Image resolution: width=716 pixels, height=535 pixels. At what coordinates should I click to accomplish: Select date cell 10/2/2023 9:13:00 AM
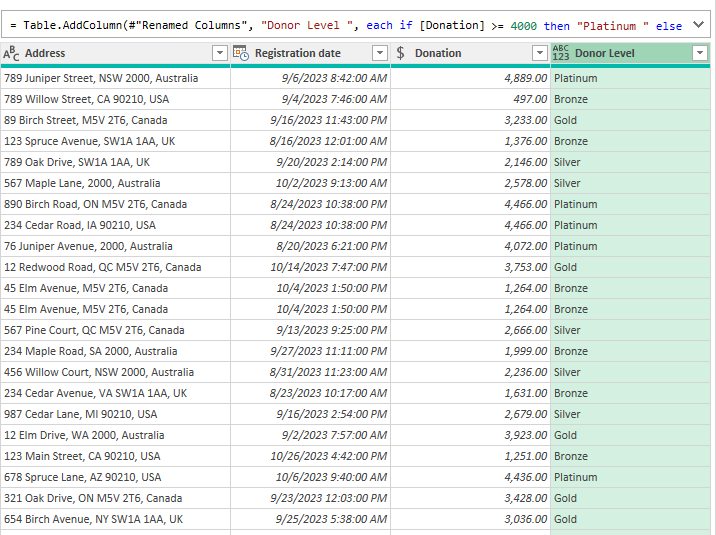(x=311, y=183)
